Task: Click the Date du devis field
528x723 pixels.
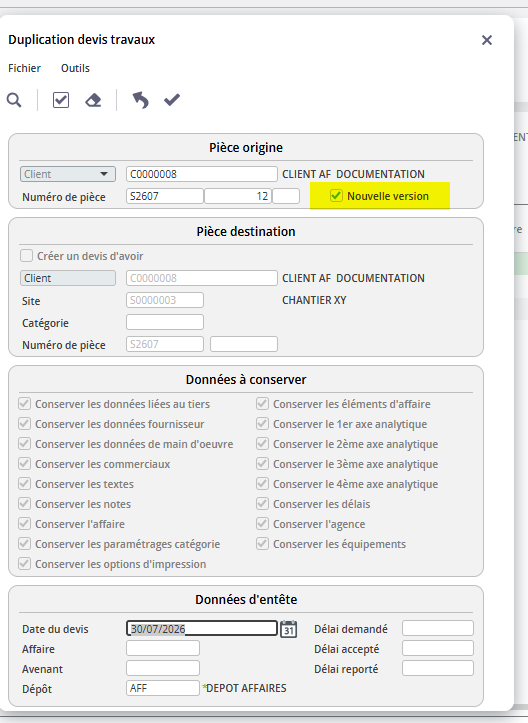Action: pyautogui.click(x=202, y=628)
